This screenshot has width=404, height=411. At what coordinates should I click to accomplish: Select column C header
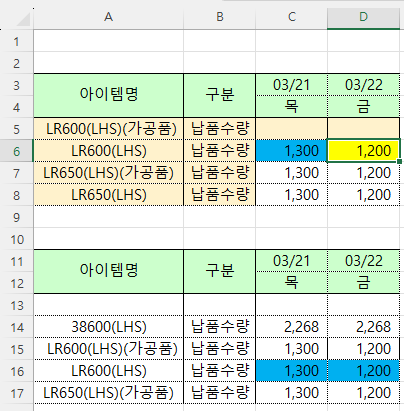[292, 17]
